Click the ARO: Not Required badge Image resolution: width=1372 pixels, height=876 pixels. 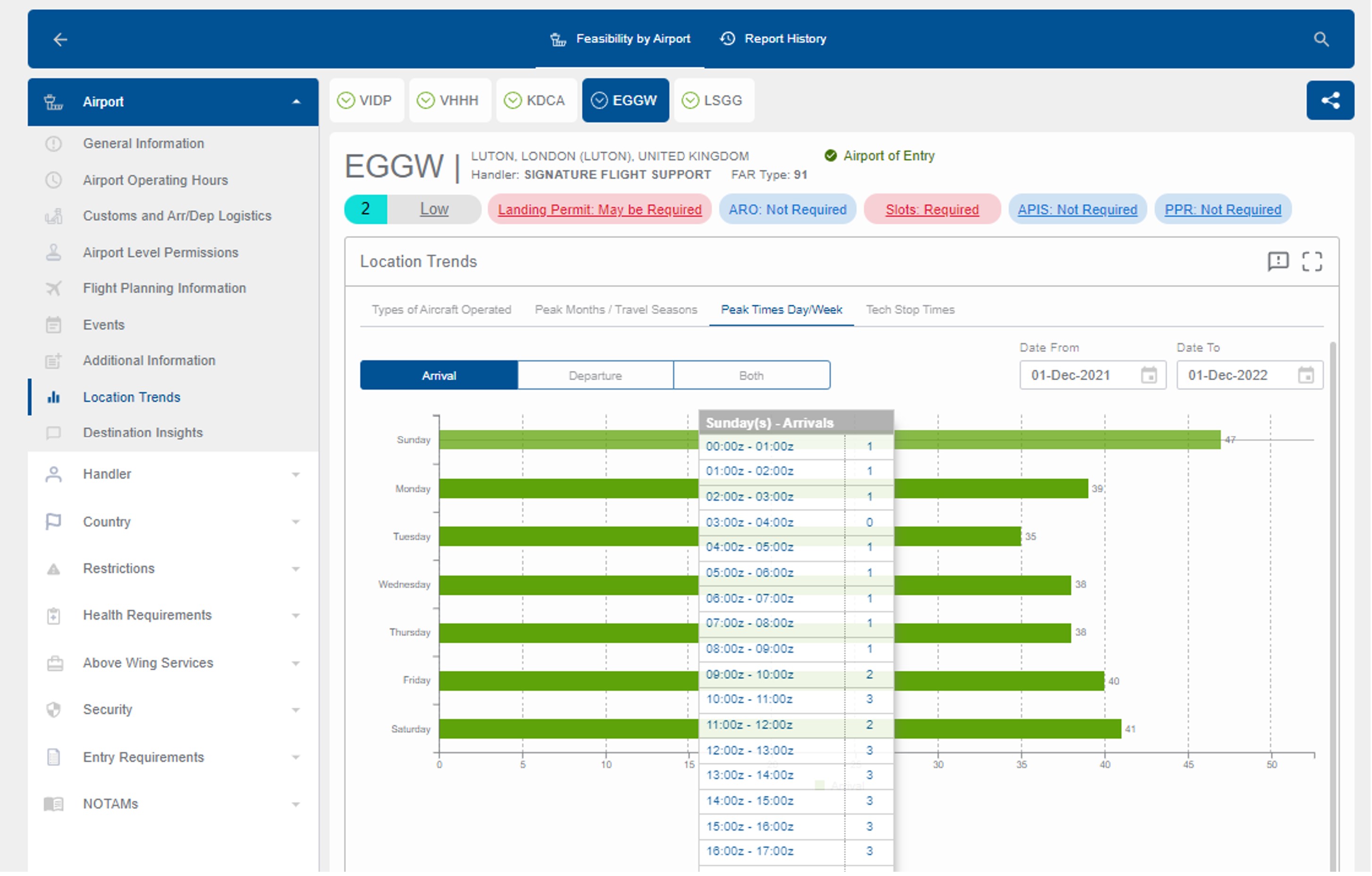tap(787, 209)
